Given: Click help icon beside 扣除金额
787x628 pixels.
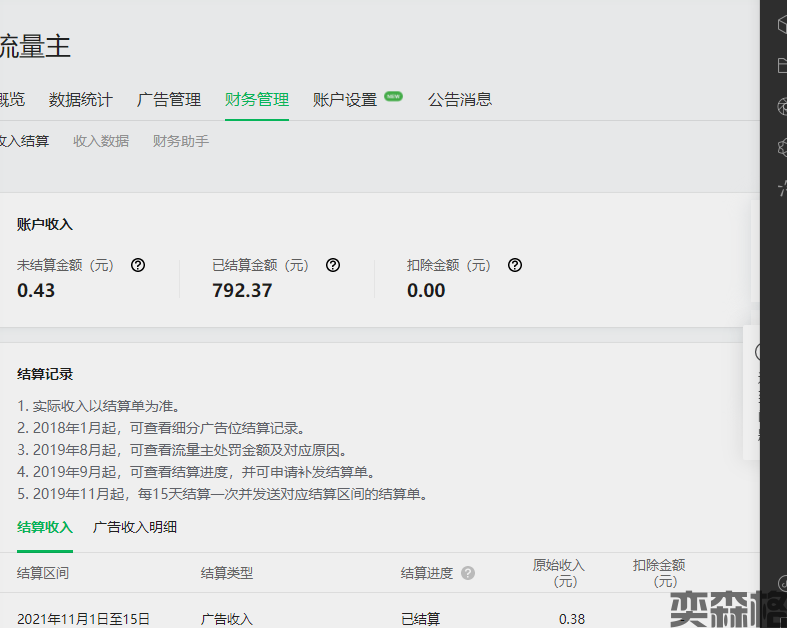Looking at the screenshot, I should tap(515, 265).
